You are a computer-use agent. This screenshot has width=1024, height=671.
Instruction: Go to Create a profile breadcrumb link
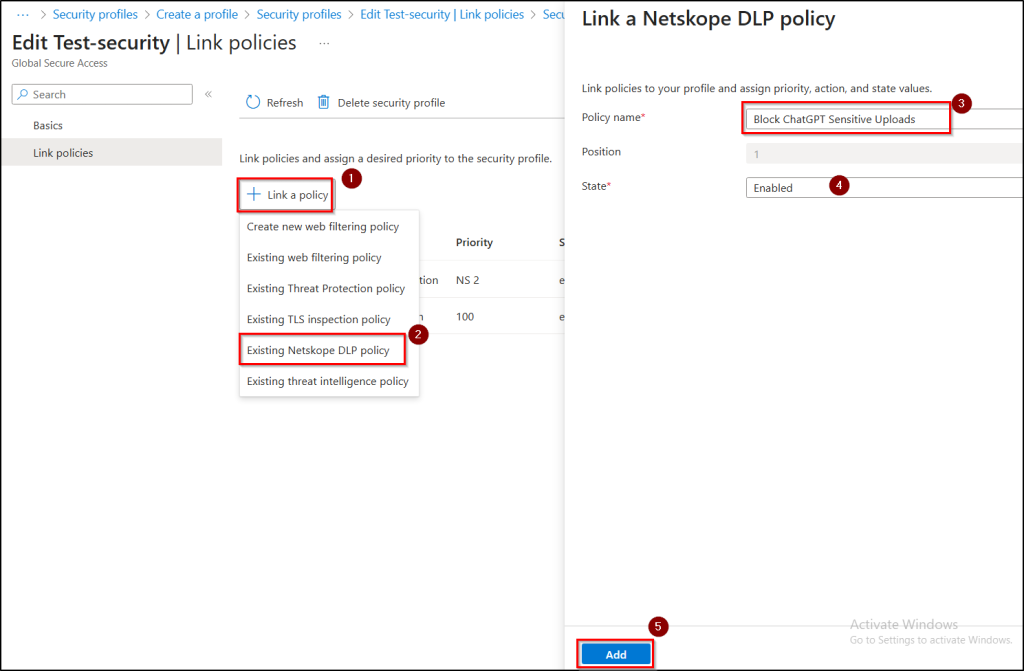[x=197, y=15]
